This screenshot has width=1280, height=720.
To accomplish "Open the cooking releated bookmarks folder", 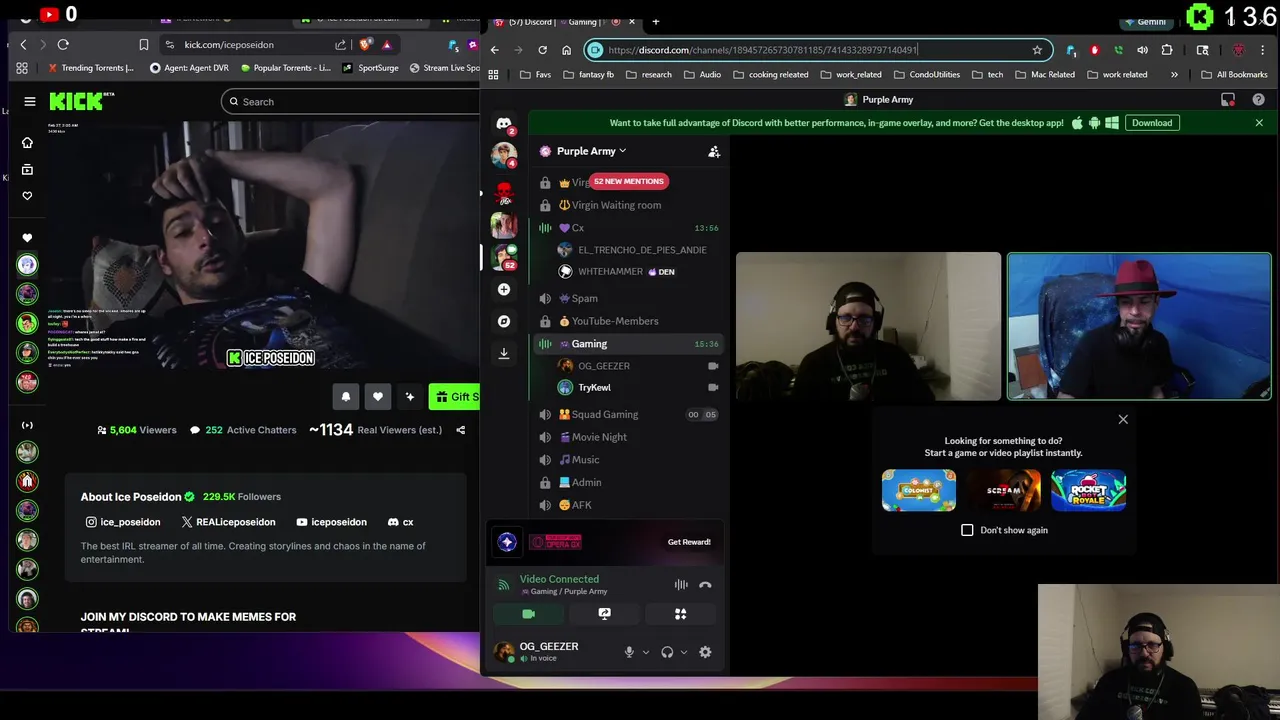I will pos(770,74).
